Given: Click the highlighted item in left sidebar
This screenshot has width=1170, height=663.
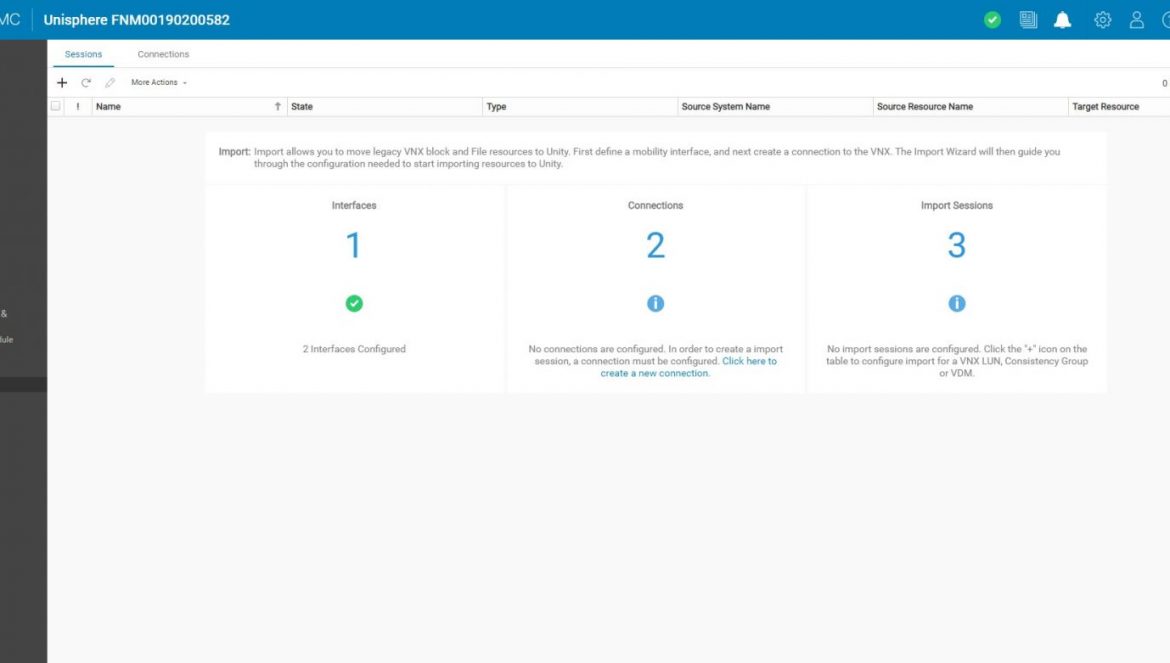Looking at the screenshot, I should click(x=23, y=385).
